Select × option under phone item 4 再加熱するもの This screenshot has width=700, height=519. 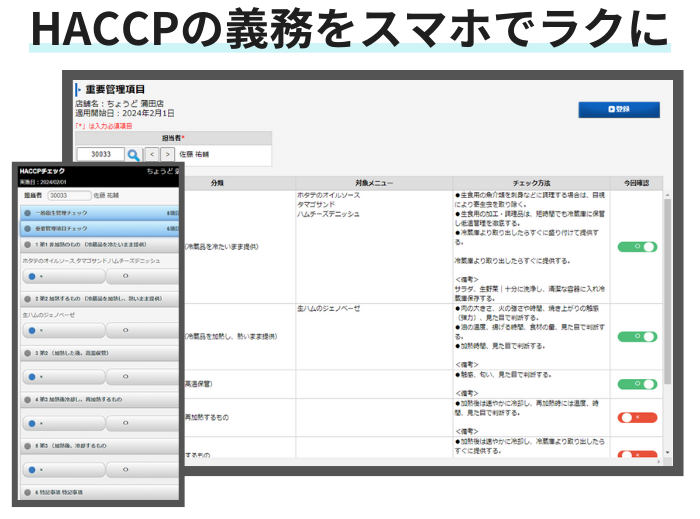[63, 423]
